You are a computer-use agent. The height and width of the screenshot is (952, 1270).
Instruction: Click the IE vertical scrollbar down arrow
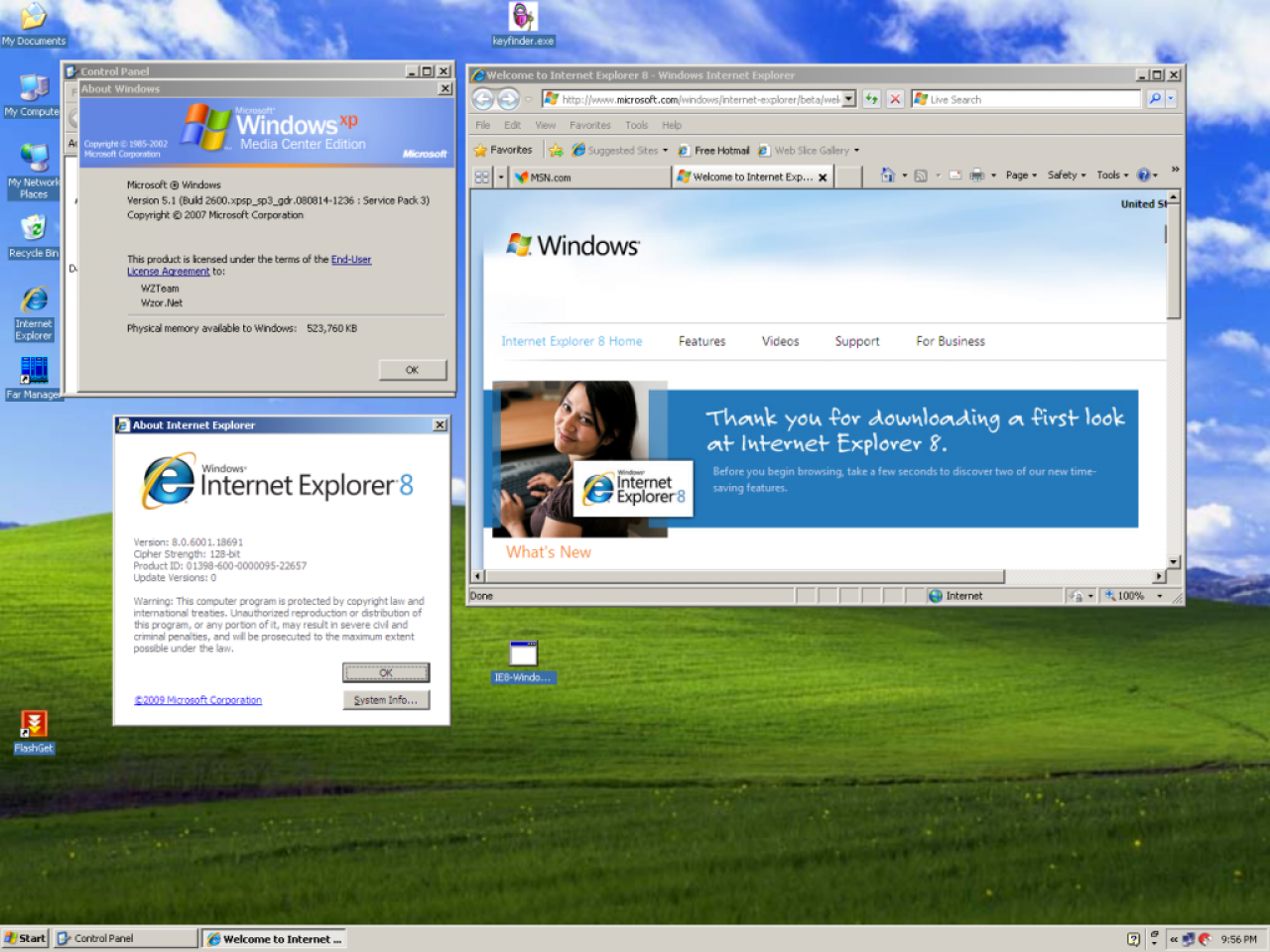point(1174,562)
